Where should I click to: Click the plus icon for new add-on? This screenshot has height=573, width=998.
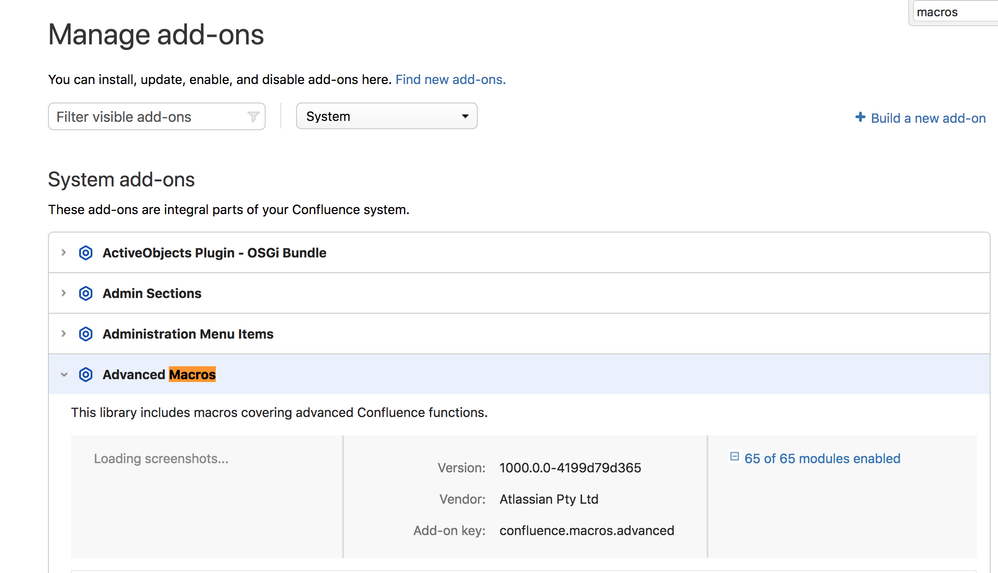point(860,117)
